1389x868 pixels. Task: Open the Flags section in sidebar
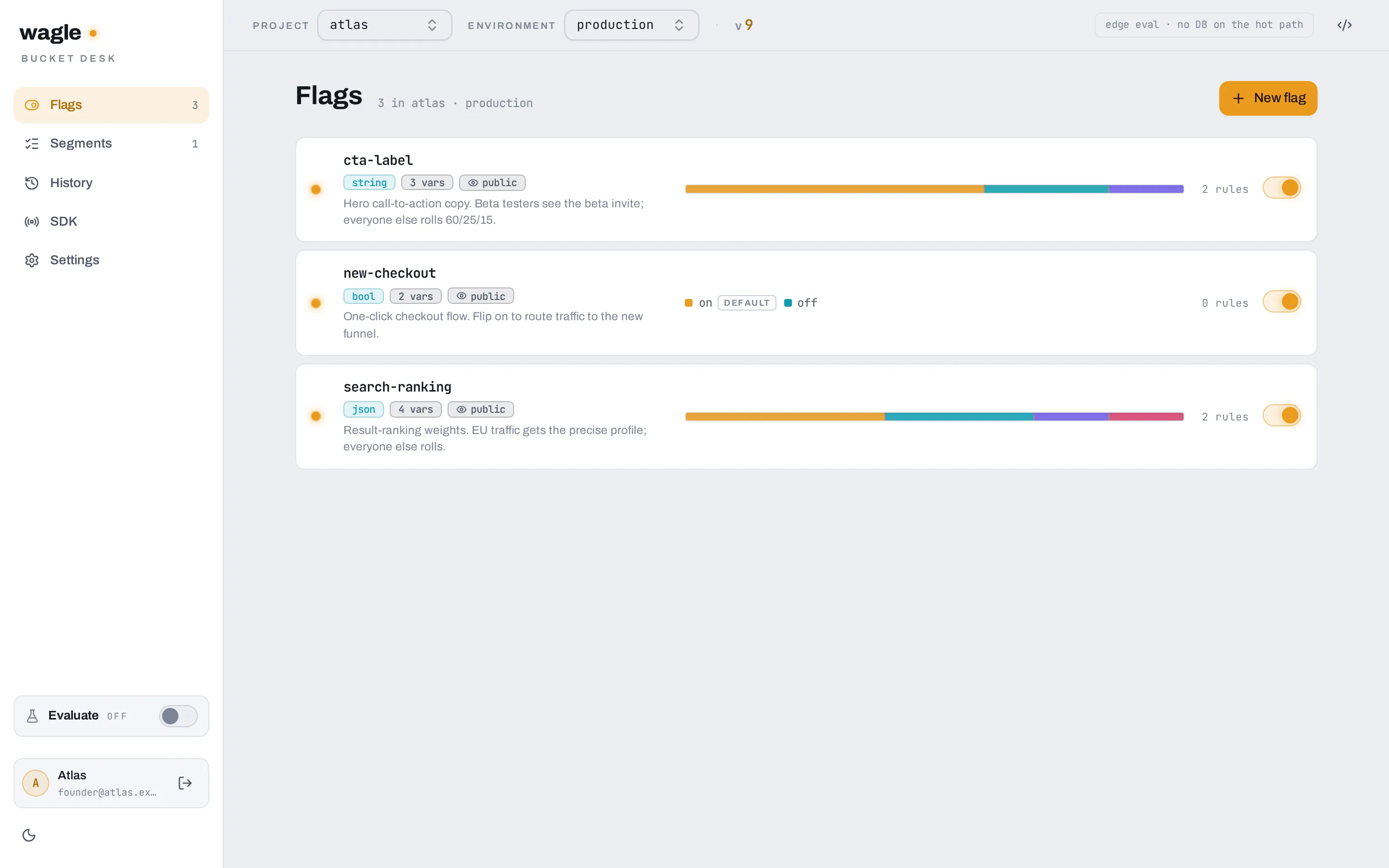(x=111, y=105)
